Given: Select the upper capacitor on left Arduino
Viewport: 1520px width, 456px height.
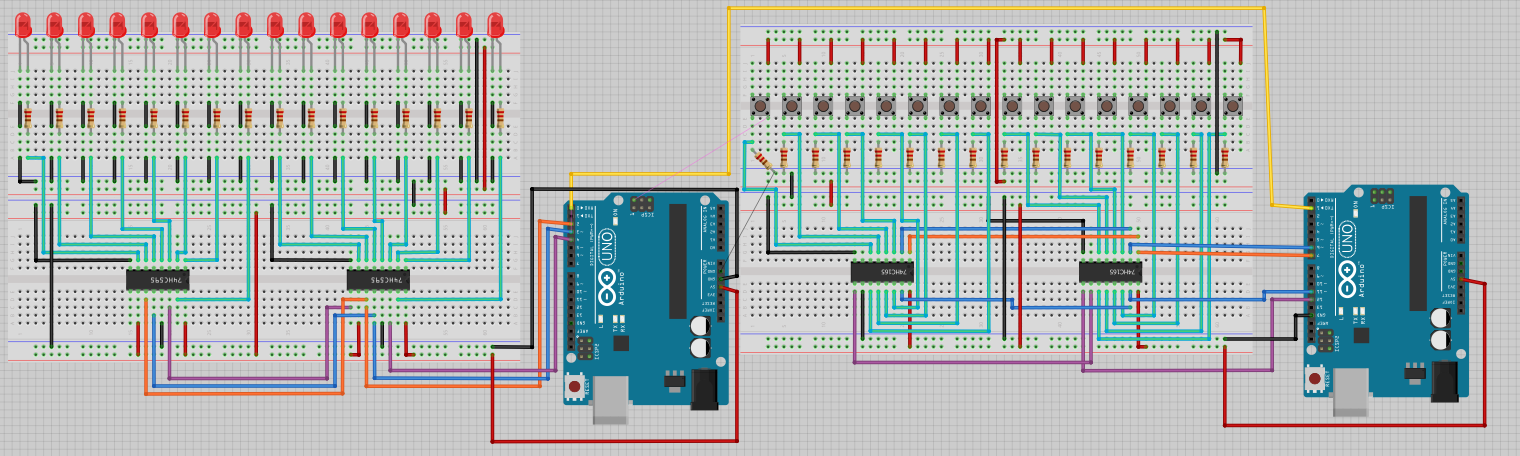Looking at the screenshot, I should tap(700, 326).
